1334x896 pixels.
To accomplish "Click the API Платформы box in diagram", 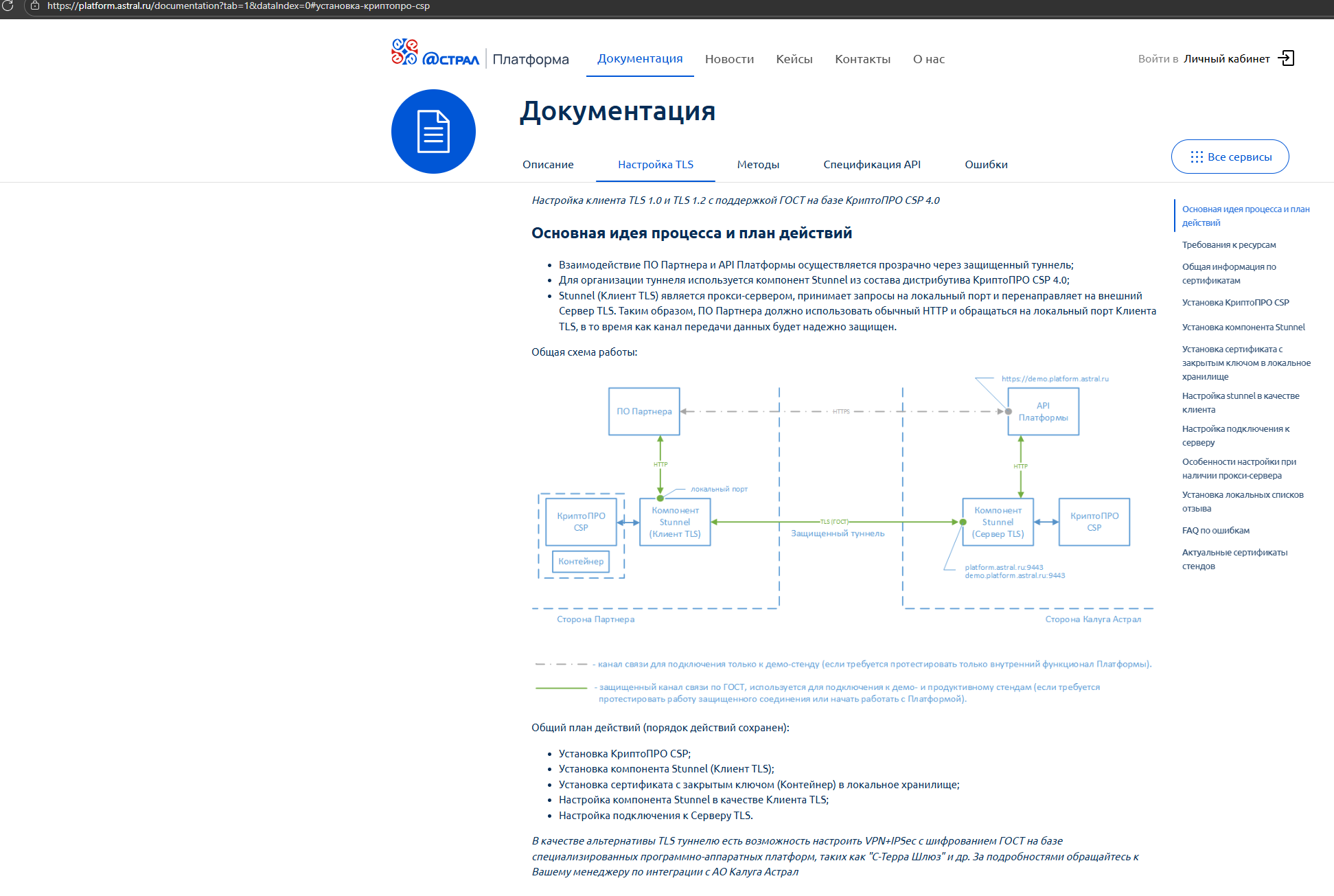I will (x=1043, y=411).
